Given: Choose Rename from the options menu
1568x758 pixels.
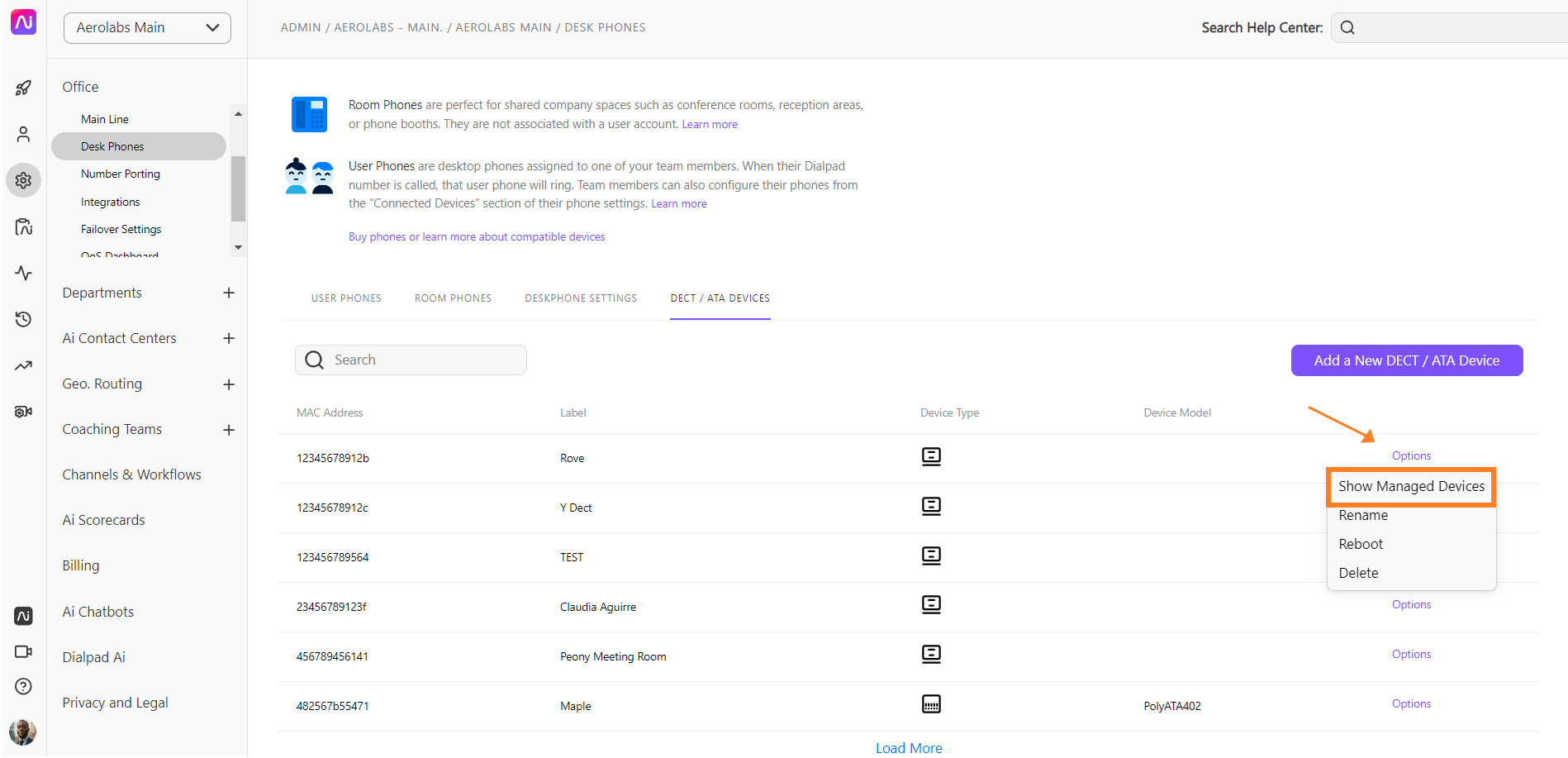Looking at the screenshot, I should [x=1363, y=515].
